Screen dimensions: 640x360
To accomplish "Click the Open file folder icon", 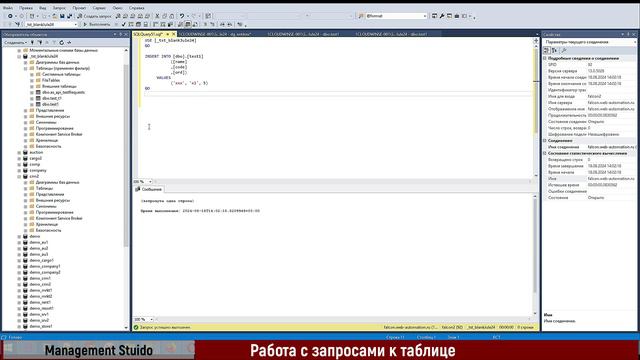I will pyautogui.click(x=55, y=16).
